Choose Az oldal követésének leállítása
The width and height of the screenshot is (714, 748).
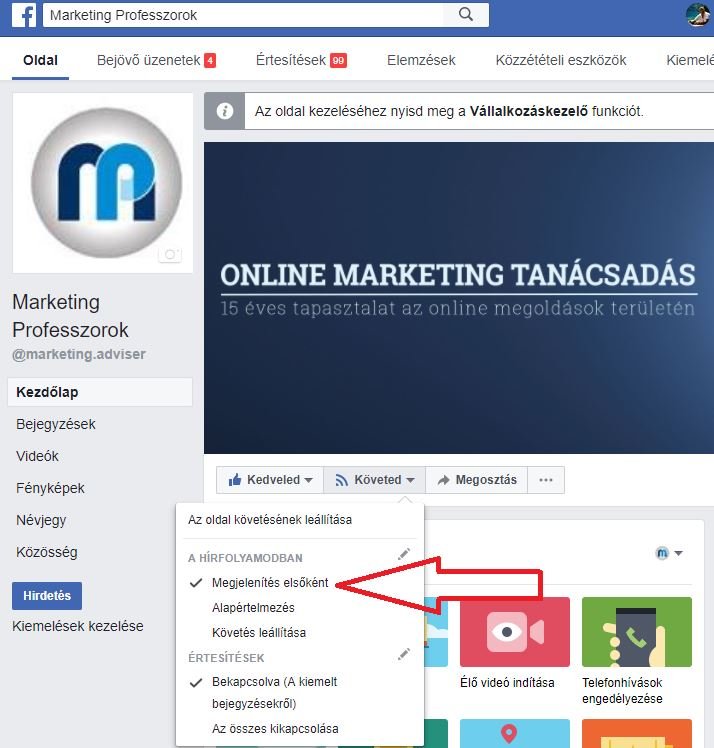(x=270, y=520)
